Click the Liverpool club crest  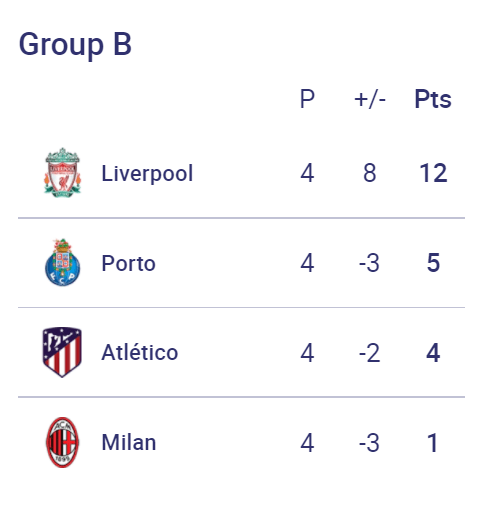tap(62, 173)
